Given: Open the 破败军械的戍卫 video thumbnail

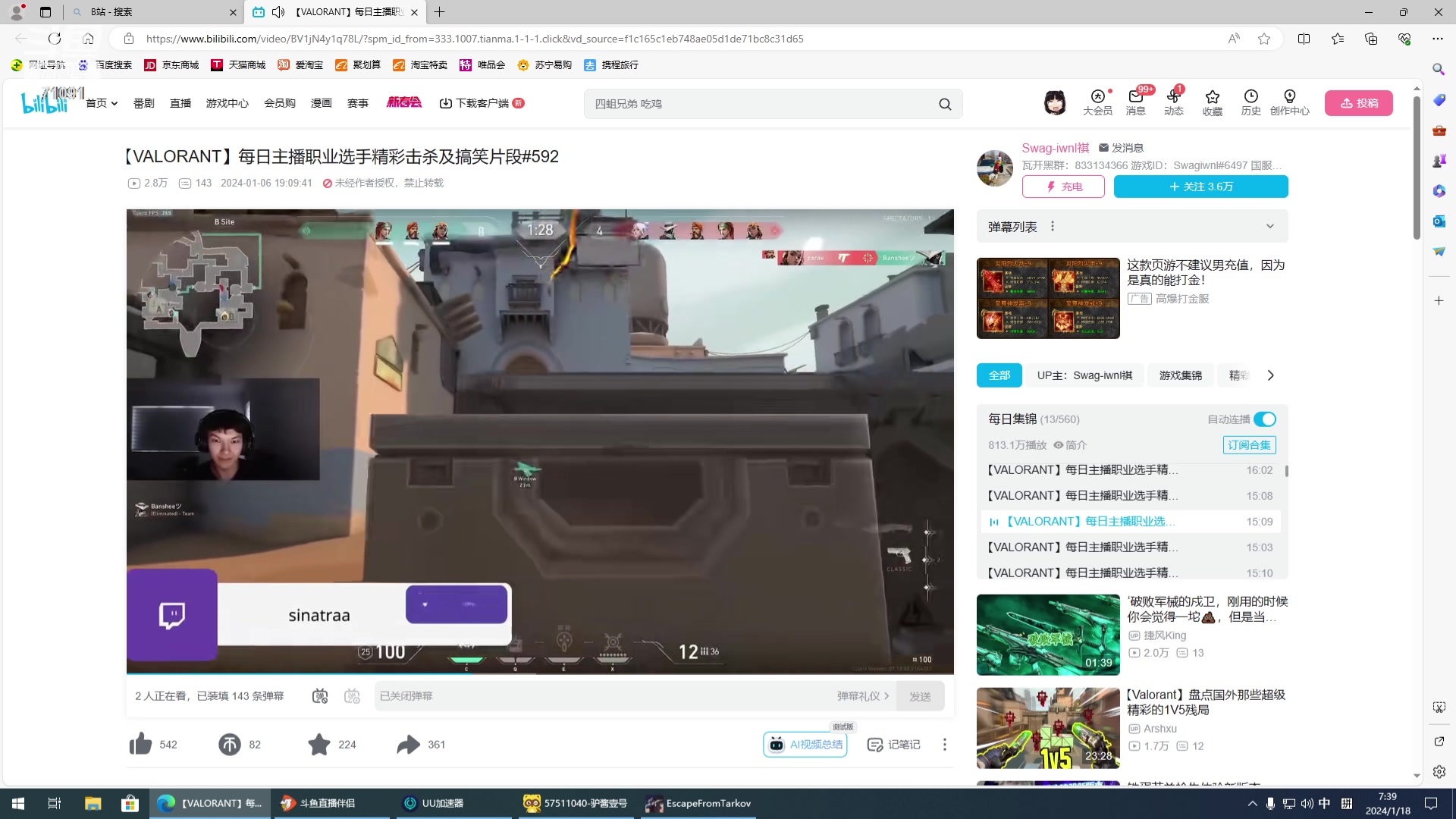Looking at the screenshot, I should click(x=1048, y=635).
